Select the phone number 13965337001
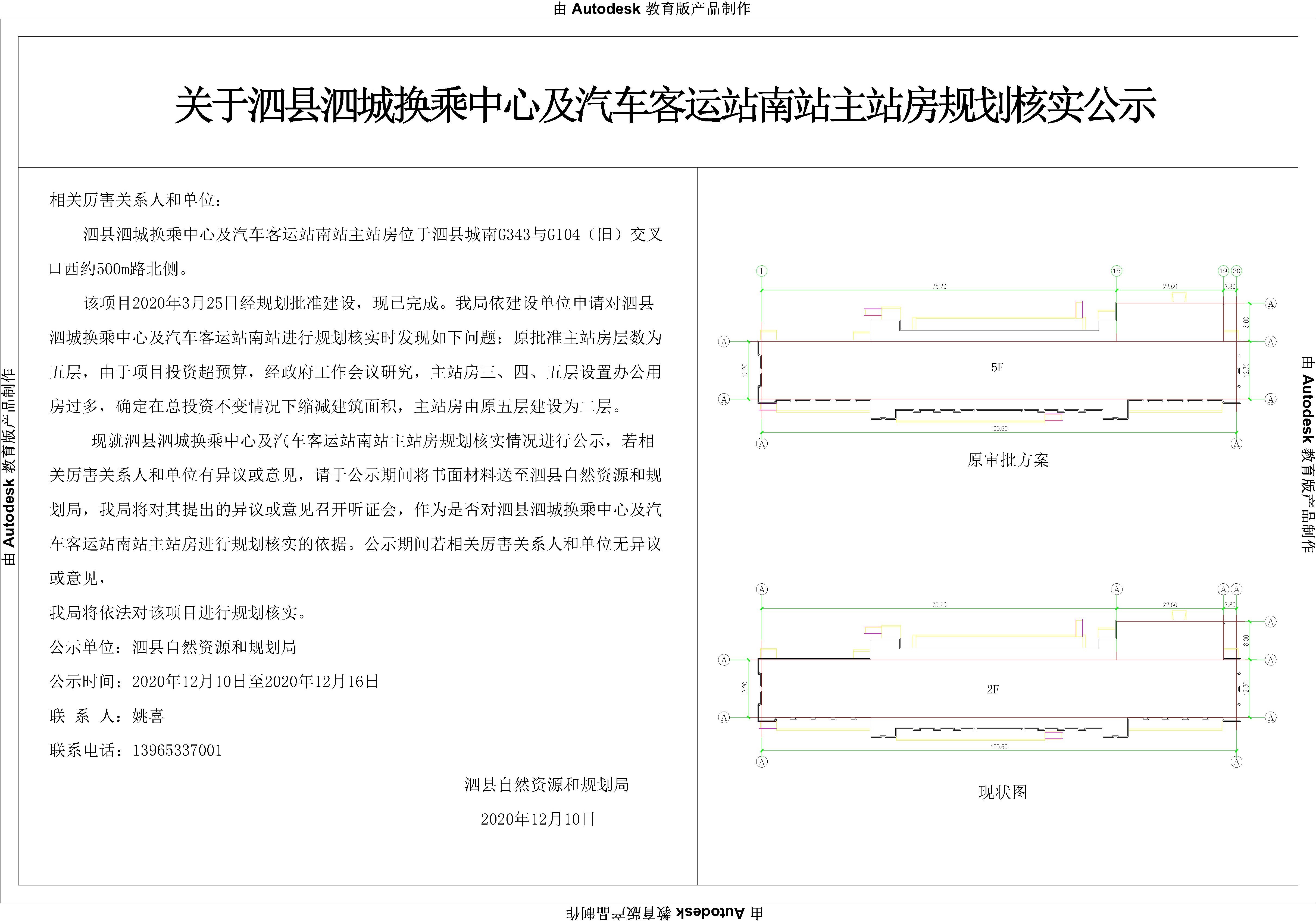The height and width of the screenshot is (921, 1316). coord(177,750)
